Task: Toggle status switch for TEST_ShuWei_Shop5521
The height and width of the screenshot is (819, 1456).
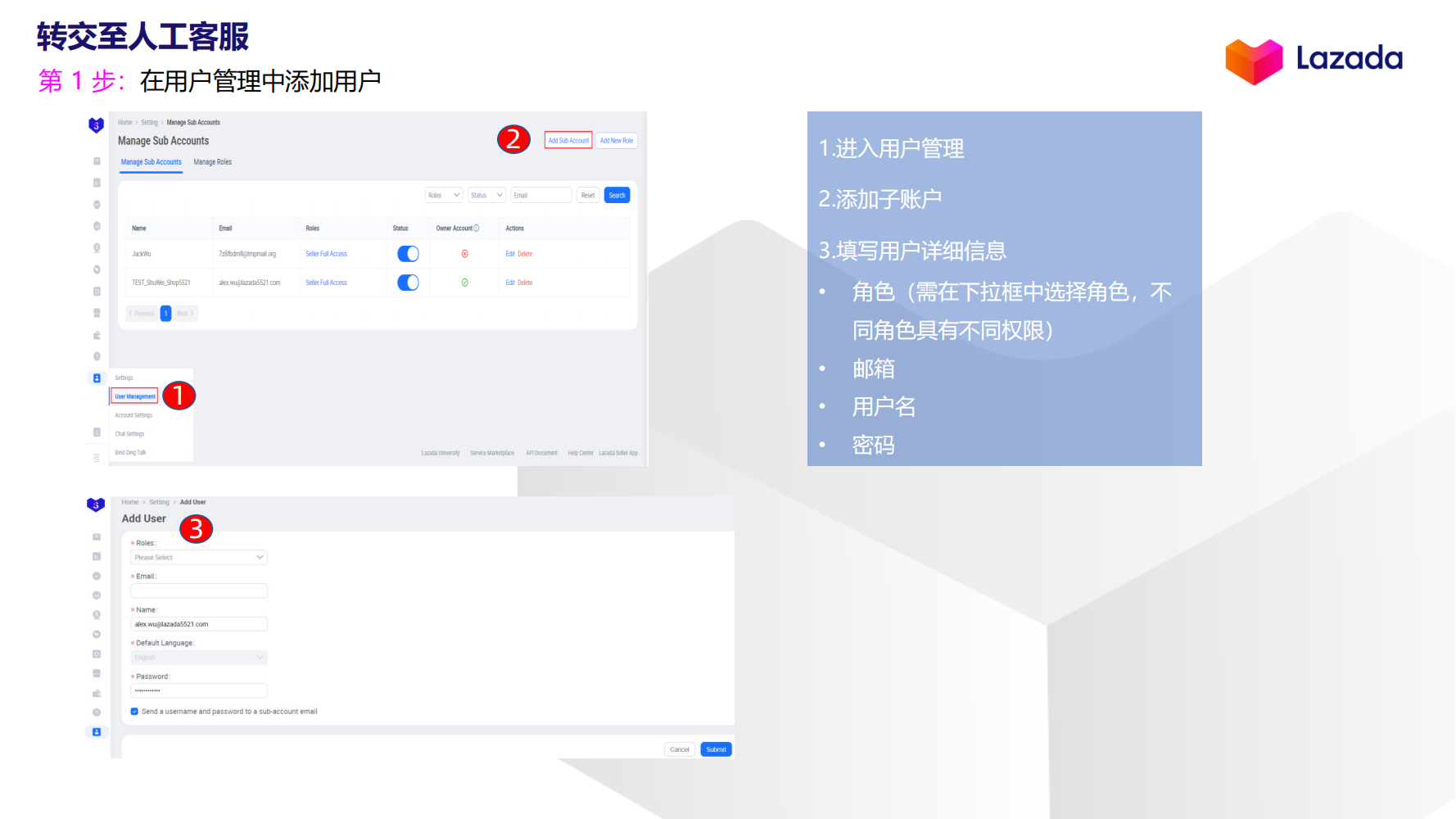Action: click(x=408, y=283)
